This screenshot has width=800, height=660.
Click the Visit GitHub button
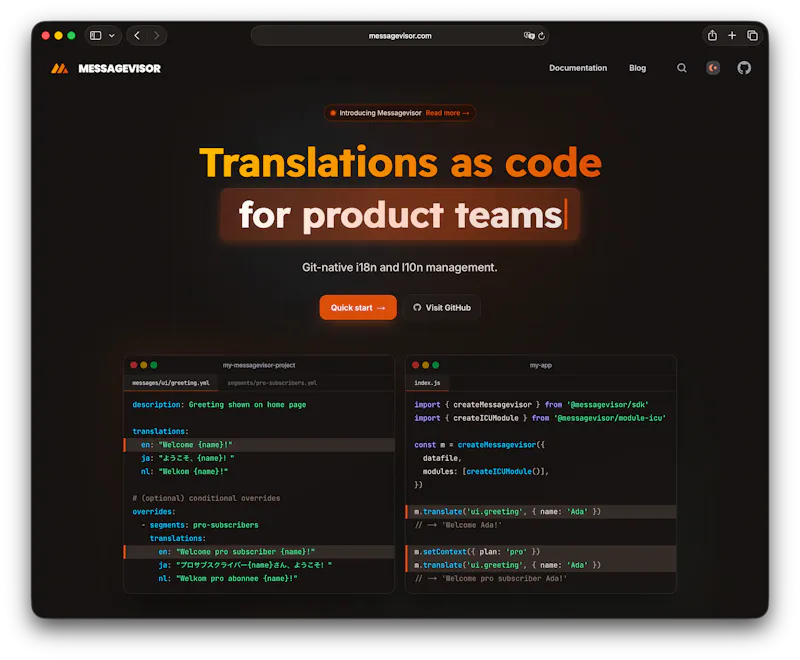click(442, 308)
